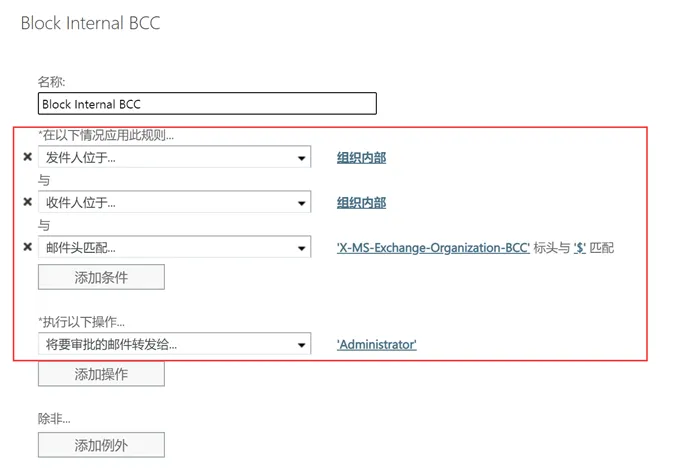Viewport: 679px width, 475px height.
Task: Click the 组织内部 link beside 收件人位于
Action: (361, 203)
